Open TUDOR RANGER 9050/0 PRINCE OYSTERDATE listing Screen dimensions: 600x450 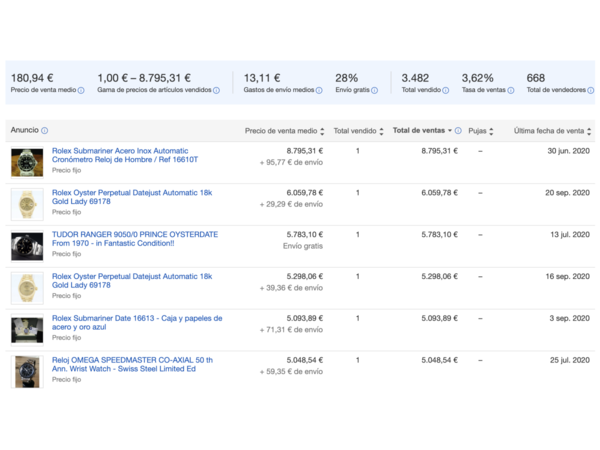click(135, 239)
